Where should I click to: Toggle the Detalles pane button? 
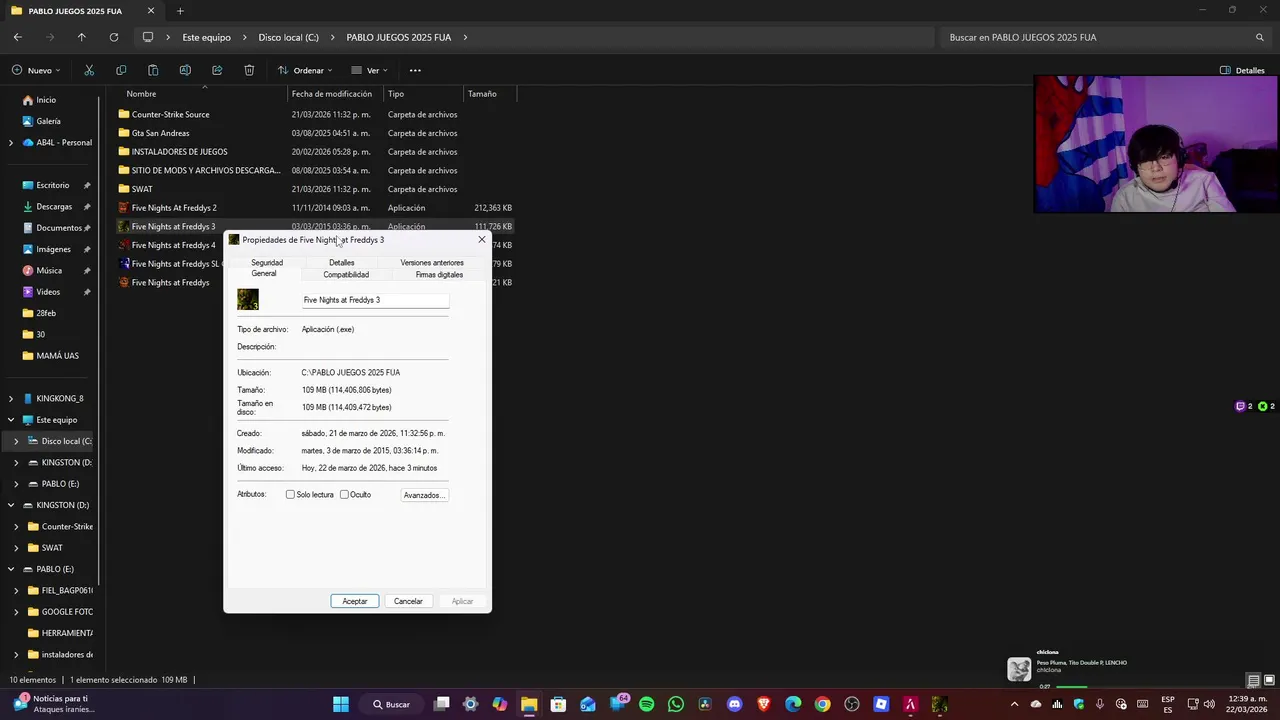(1242, 70)
